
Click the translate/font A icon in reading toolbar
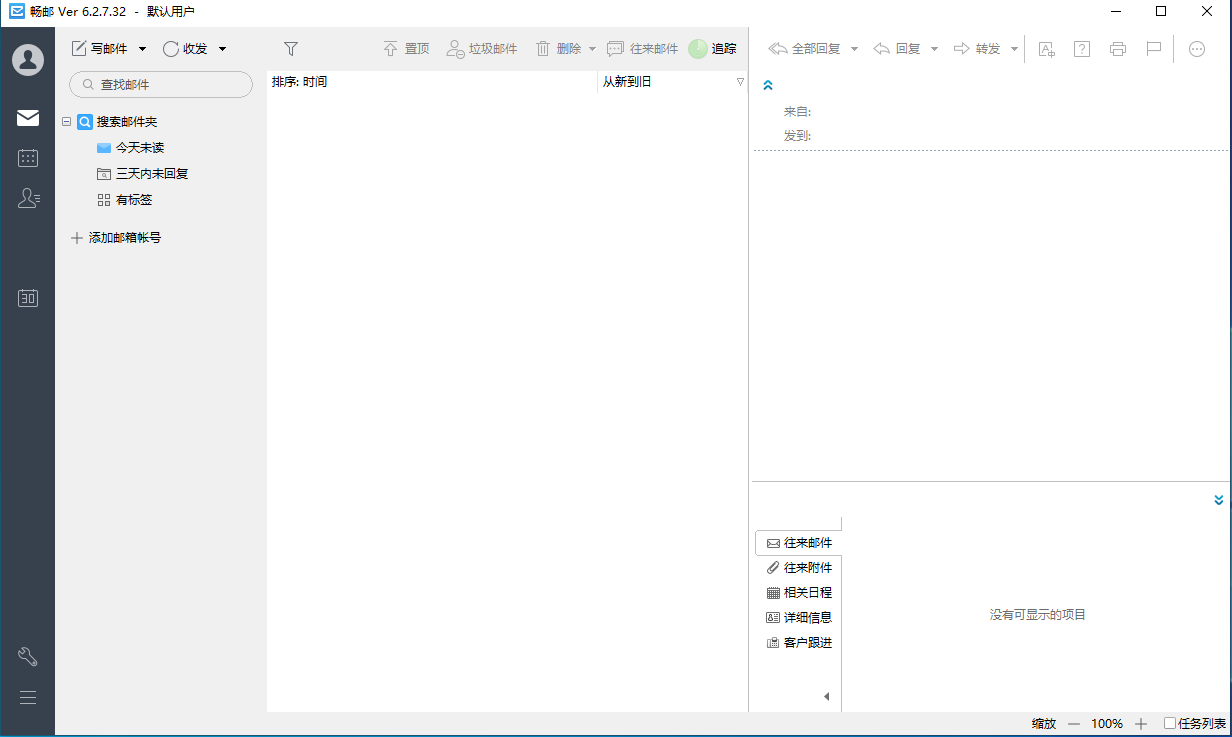coord(1047,49)
